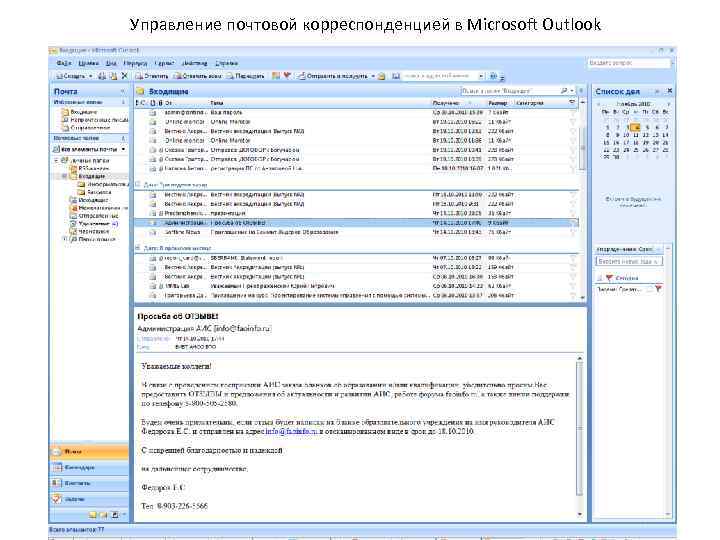Open the address book search dropdown arrow
This screenshot has height=540, width=720.
click(481, 76)
